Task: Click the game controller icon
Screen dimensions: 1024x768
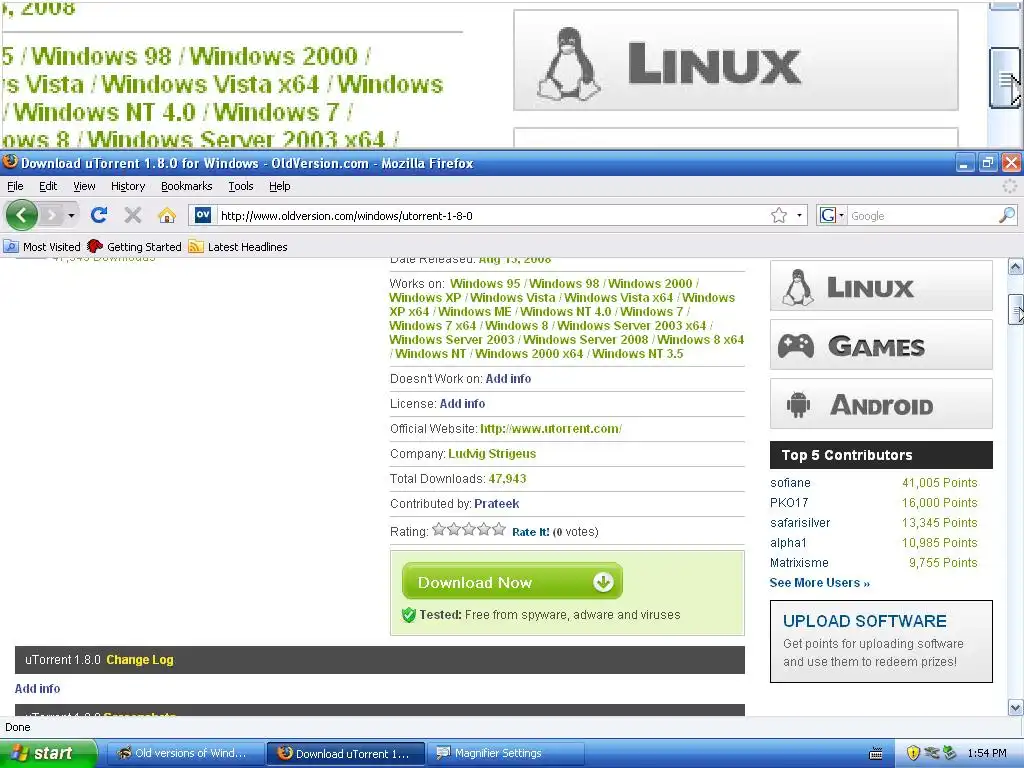Action: 795,345
